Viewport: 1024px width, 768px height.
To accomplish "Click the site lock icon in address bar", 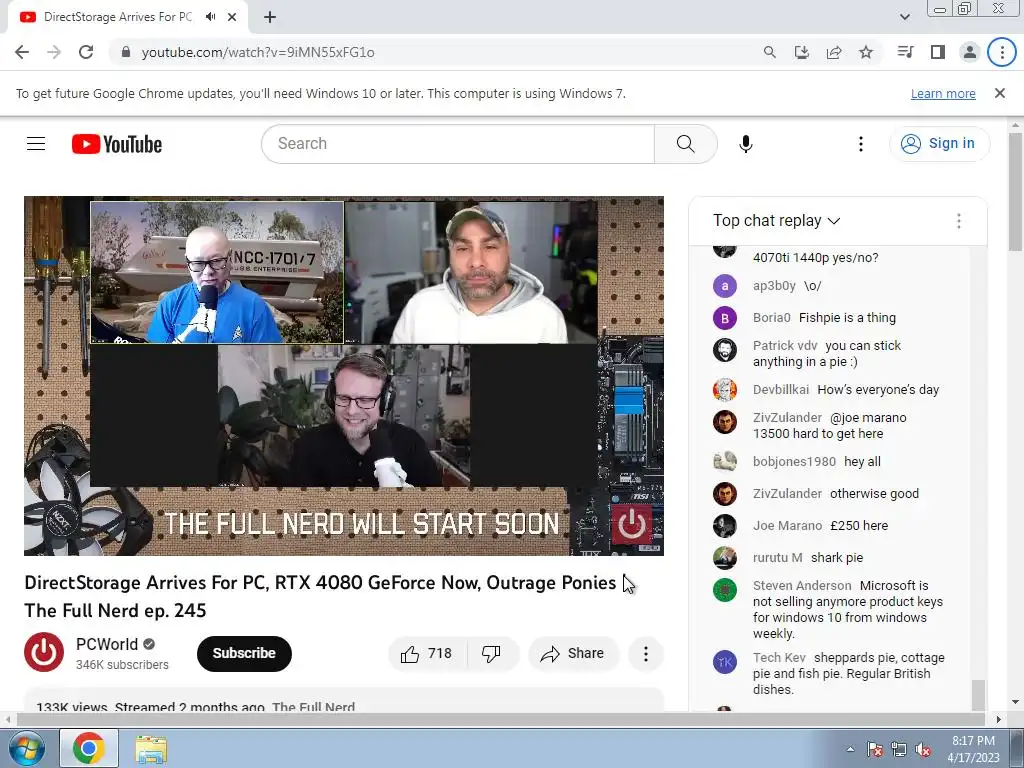I will click(x=126, y=52).
